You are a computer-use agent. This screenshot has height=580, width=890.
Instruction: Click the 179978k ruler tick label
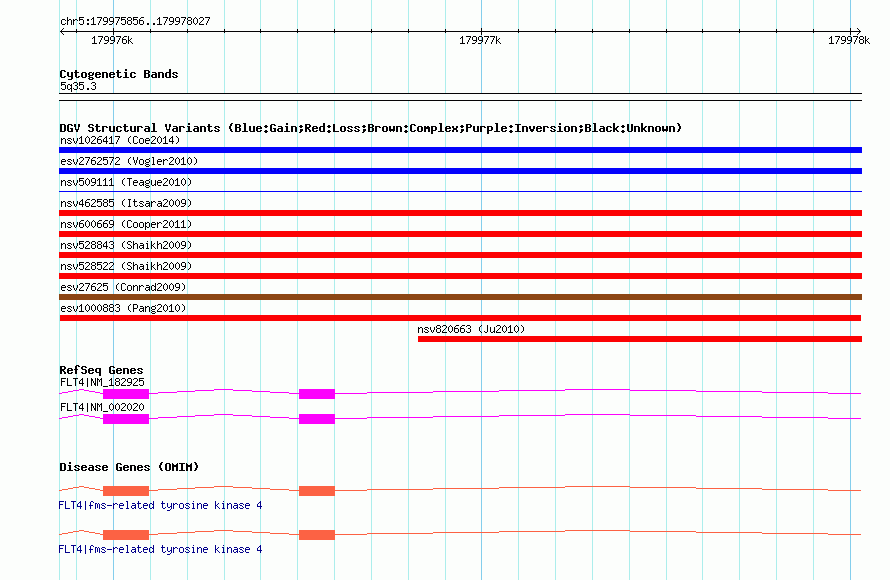tap(849, 40)
